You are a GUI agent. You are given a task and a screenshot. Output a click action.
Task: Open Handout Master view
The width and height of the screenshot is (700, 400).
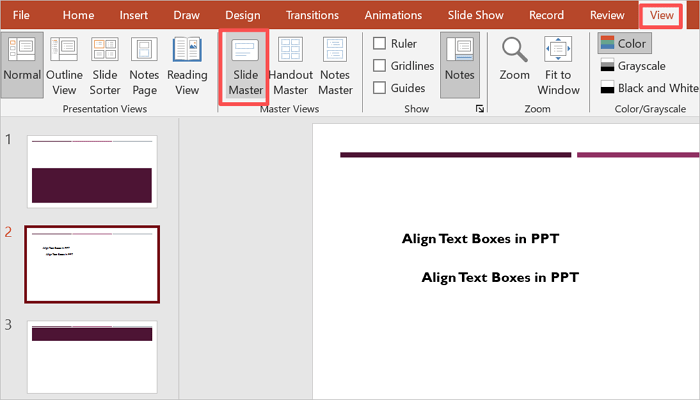pos(291,65)
